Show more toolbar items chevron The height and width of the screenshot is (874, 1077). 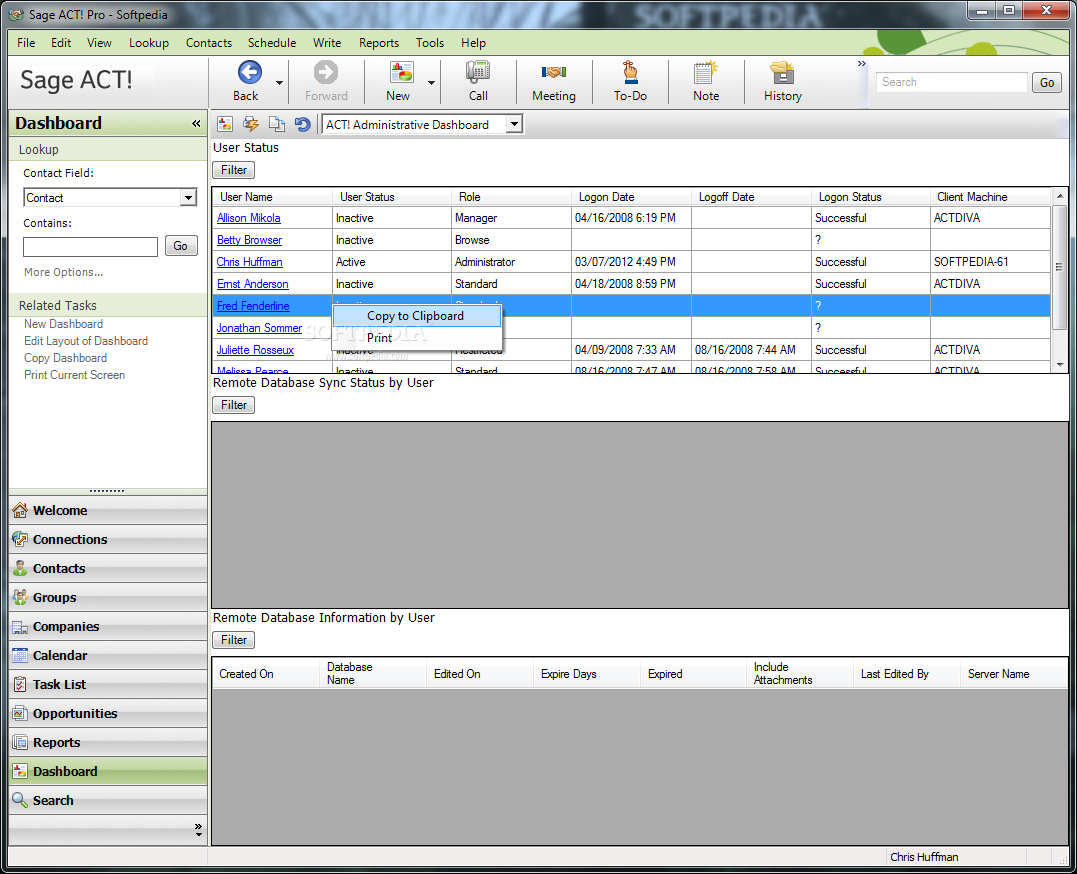[x=861, y=64]
